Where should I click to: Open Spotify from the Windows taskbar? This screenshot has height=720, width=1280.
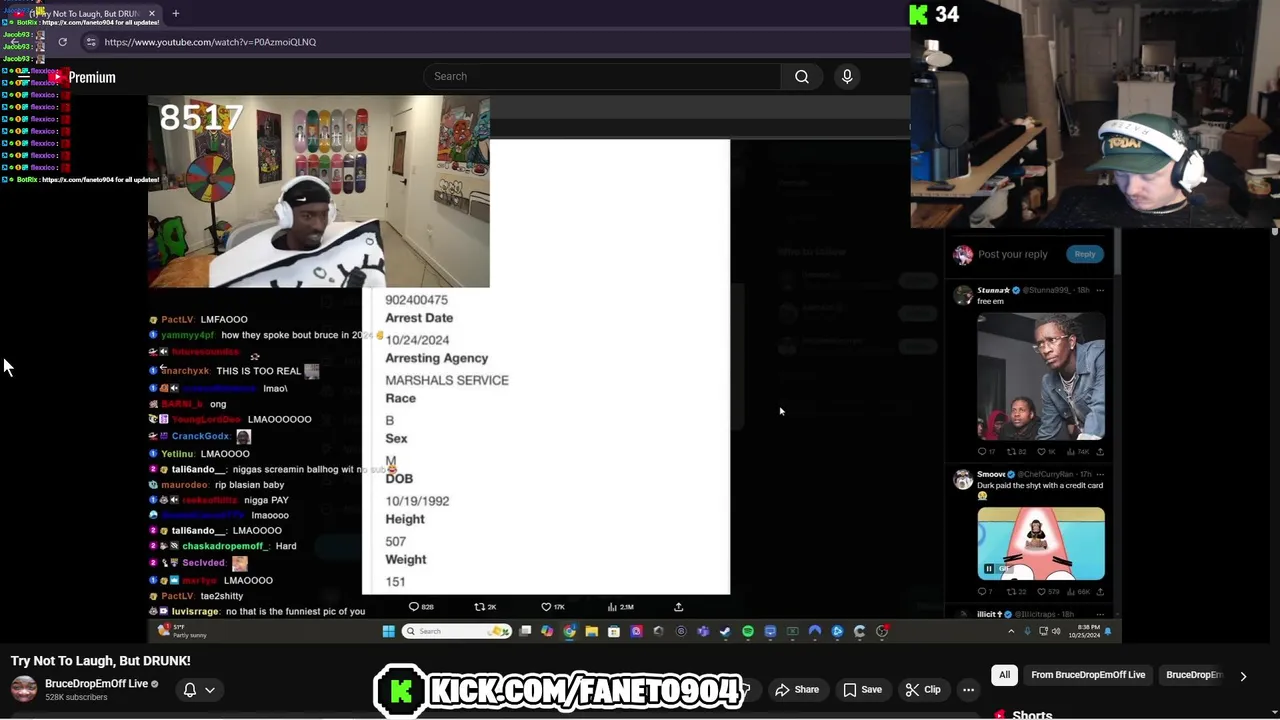click(x=748, y=631)
